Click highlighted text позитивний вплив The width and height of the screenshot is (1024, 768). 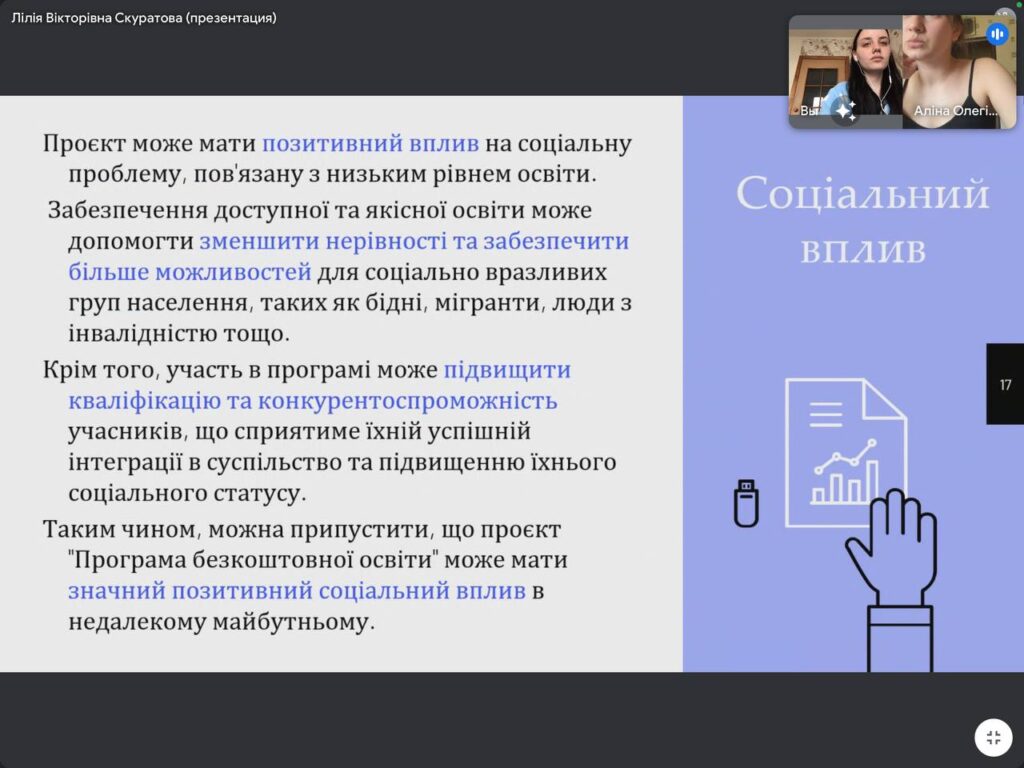tap(370, 143)
